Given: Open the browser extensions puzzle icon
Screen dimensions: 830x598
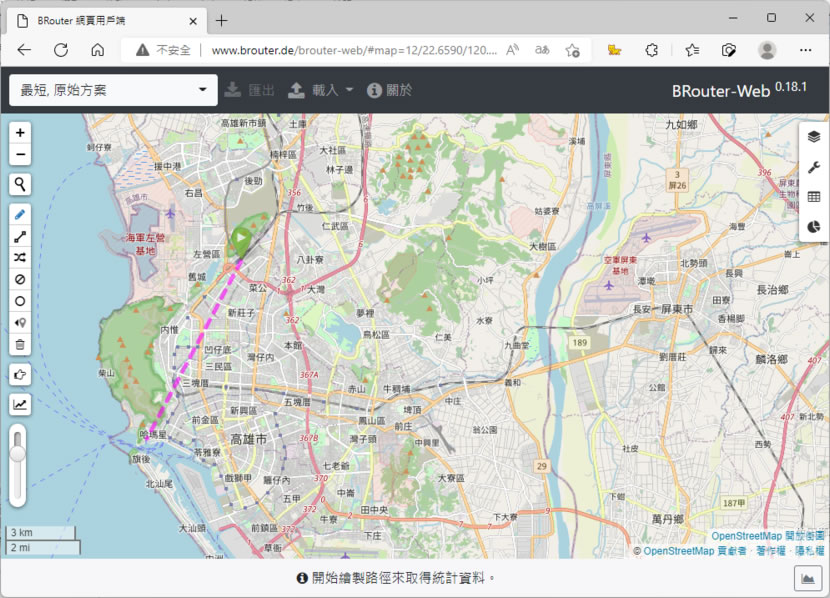Looking at the screenshot, I should pyautogui.click(x=652, y=50).
